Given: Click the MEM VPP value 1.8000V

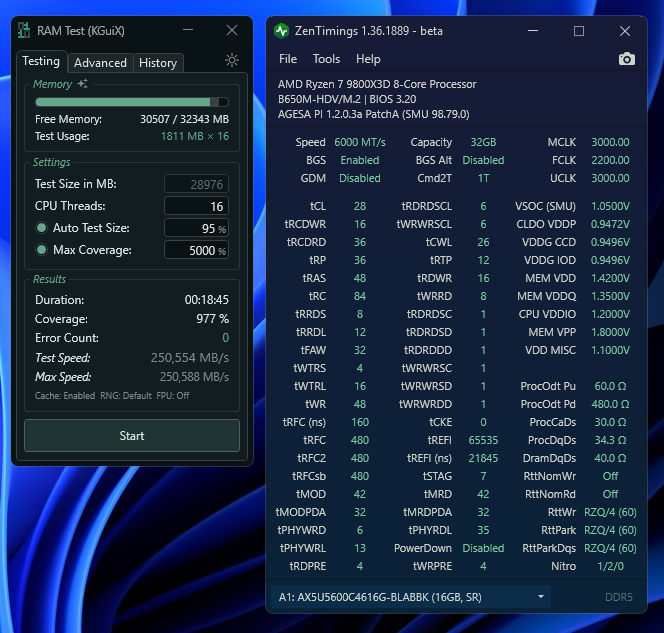Looking at the screenshot, I should (x=610, y=332).
